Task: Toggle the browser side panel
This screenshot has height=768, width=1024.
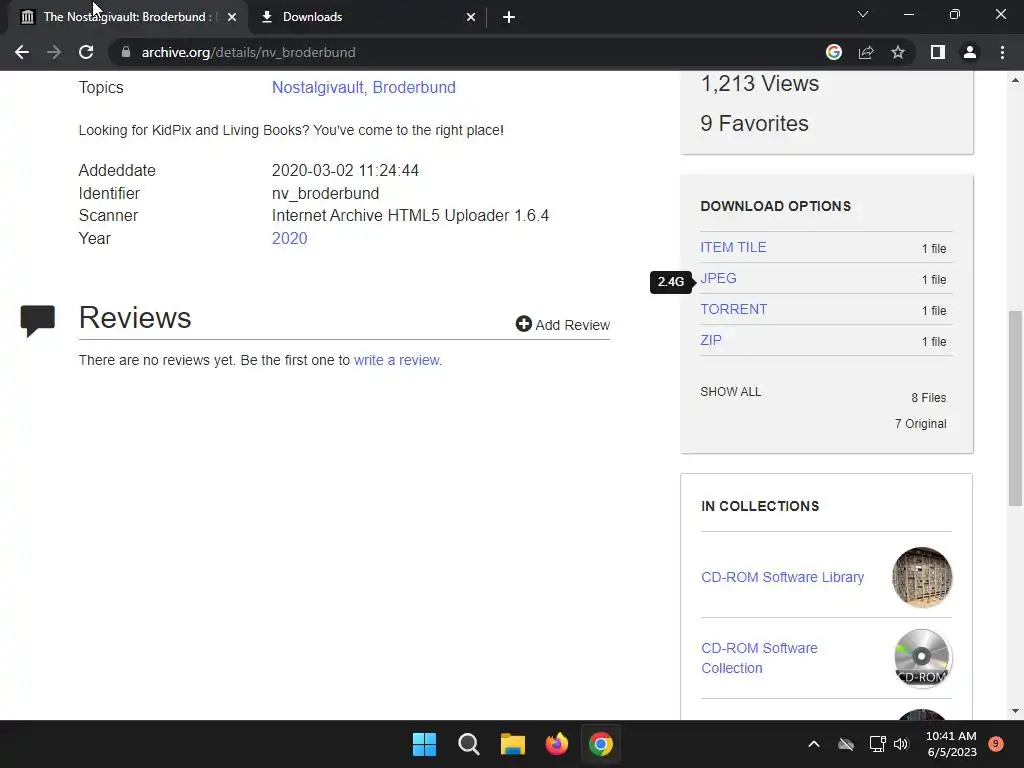Action: pos(938,52)
